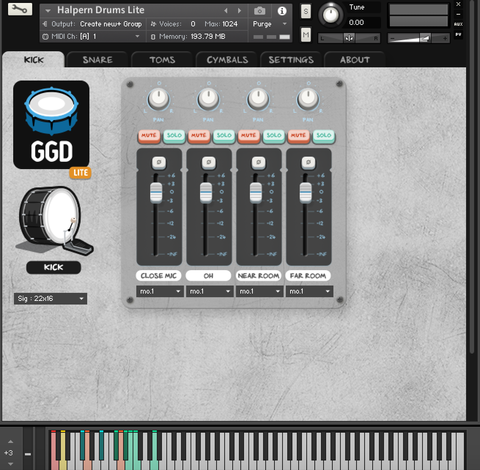Switch to the SETTINGS tab
480x470 pixels.
291,60
